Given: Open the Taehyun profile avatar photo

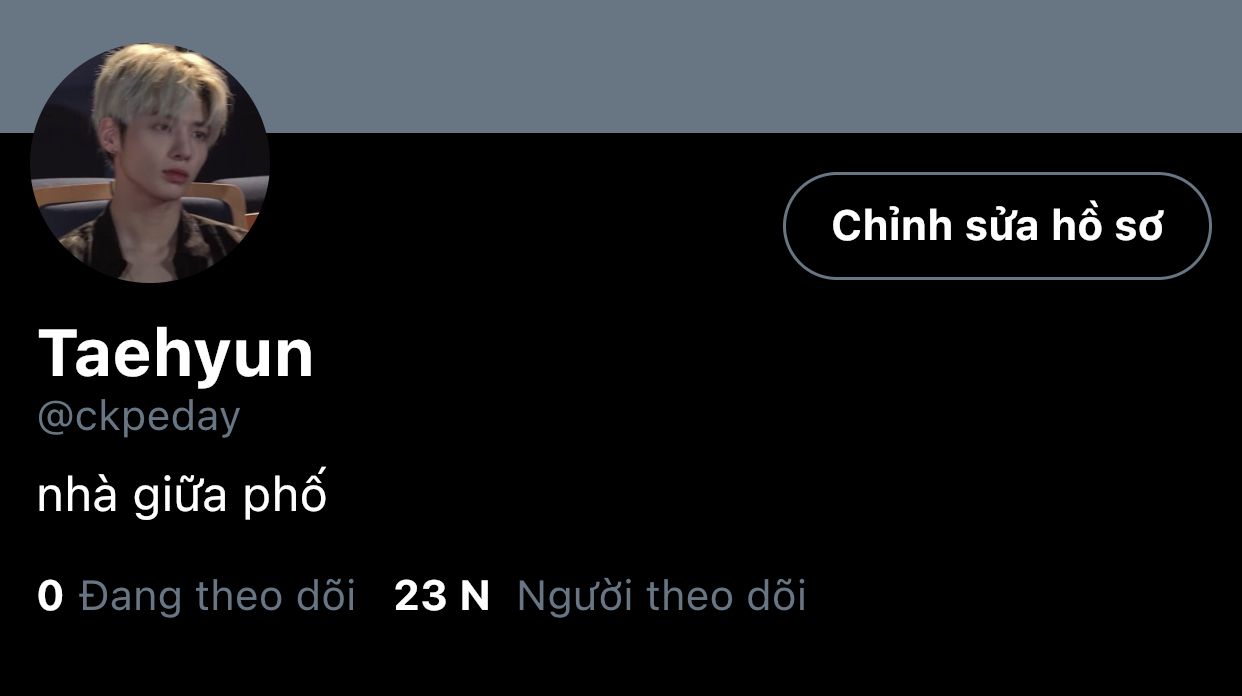Looking at the screenshot, I should pos(150,163).
